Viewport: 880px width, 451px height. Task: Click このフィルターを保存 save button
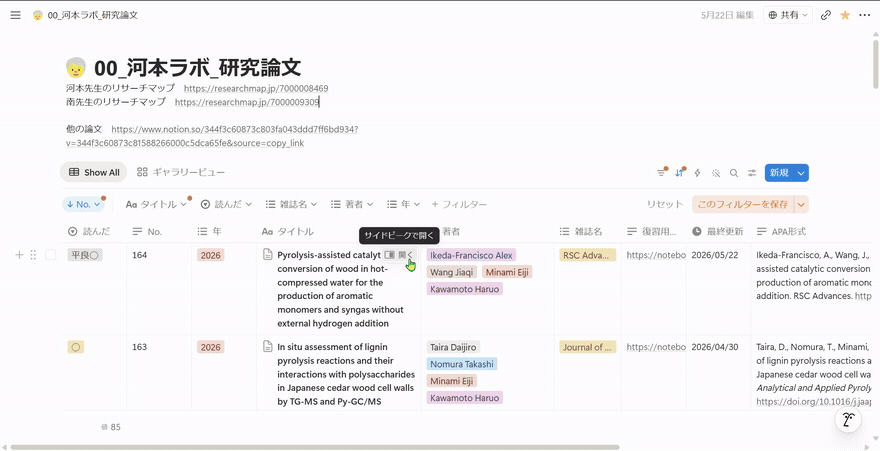point(742,204)
